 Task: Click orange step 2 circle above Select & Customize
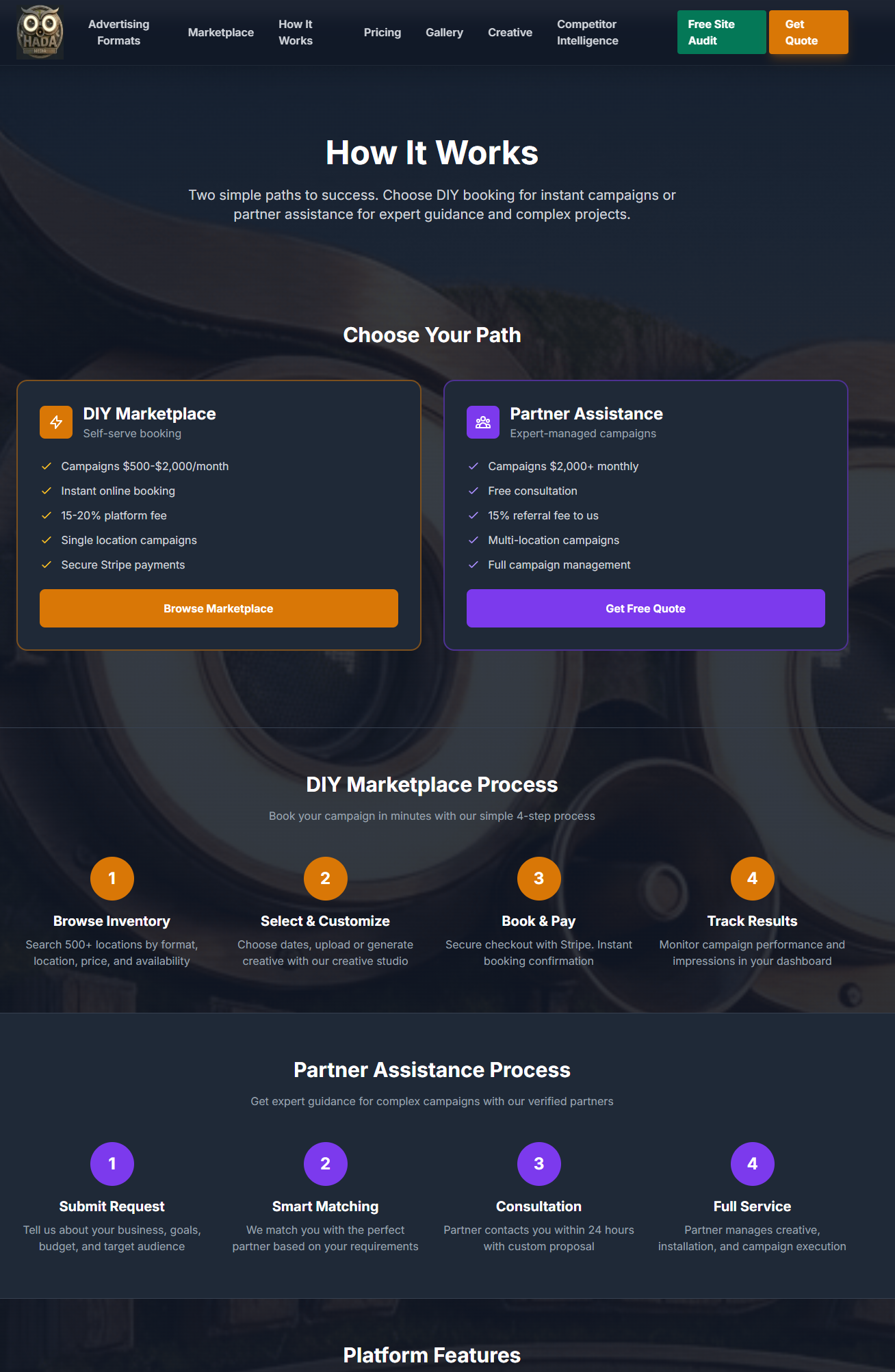click(x=326, y=879)
